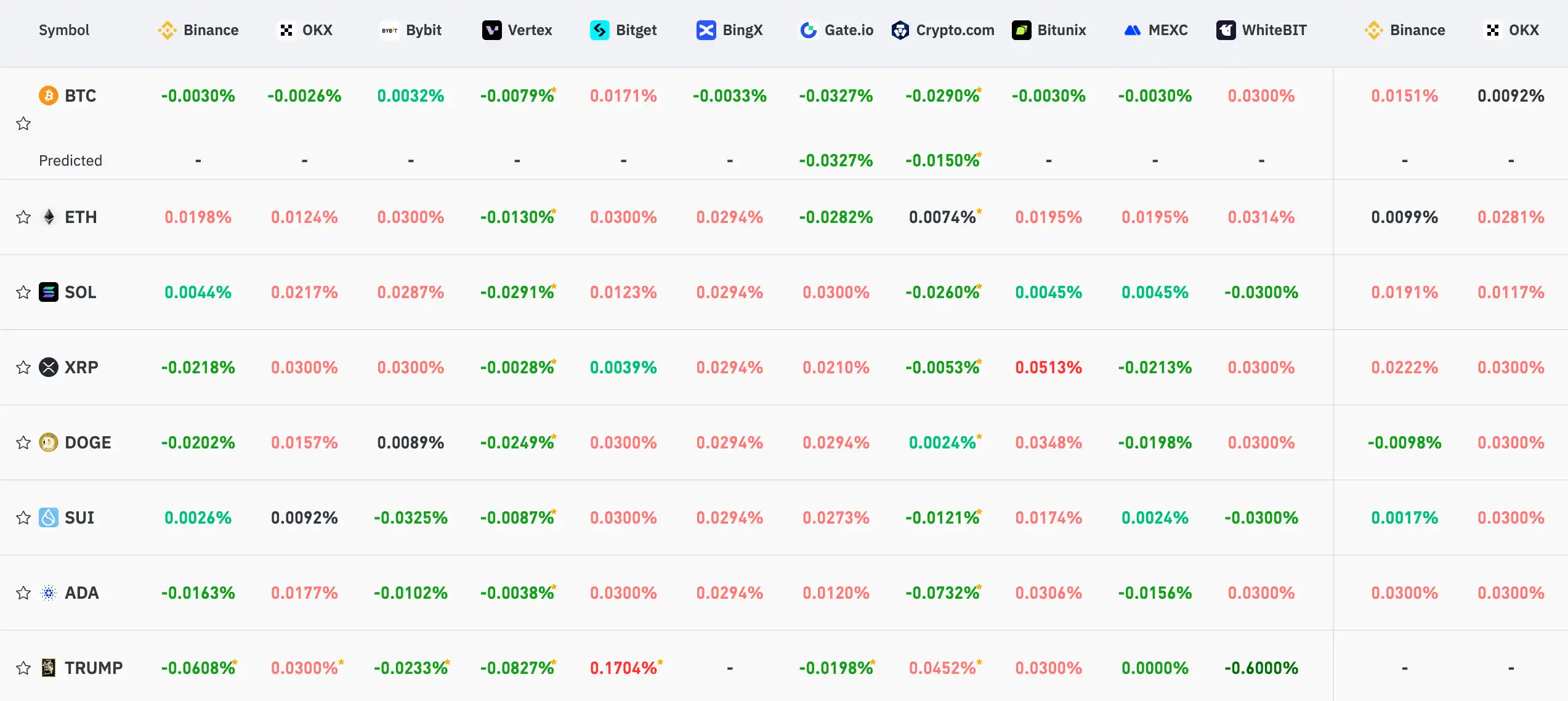Star the DOGE row as favorite
1568x701 pixels.
tap(23, 442)
